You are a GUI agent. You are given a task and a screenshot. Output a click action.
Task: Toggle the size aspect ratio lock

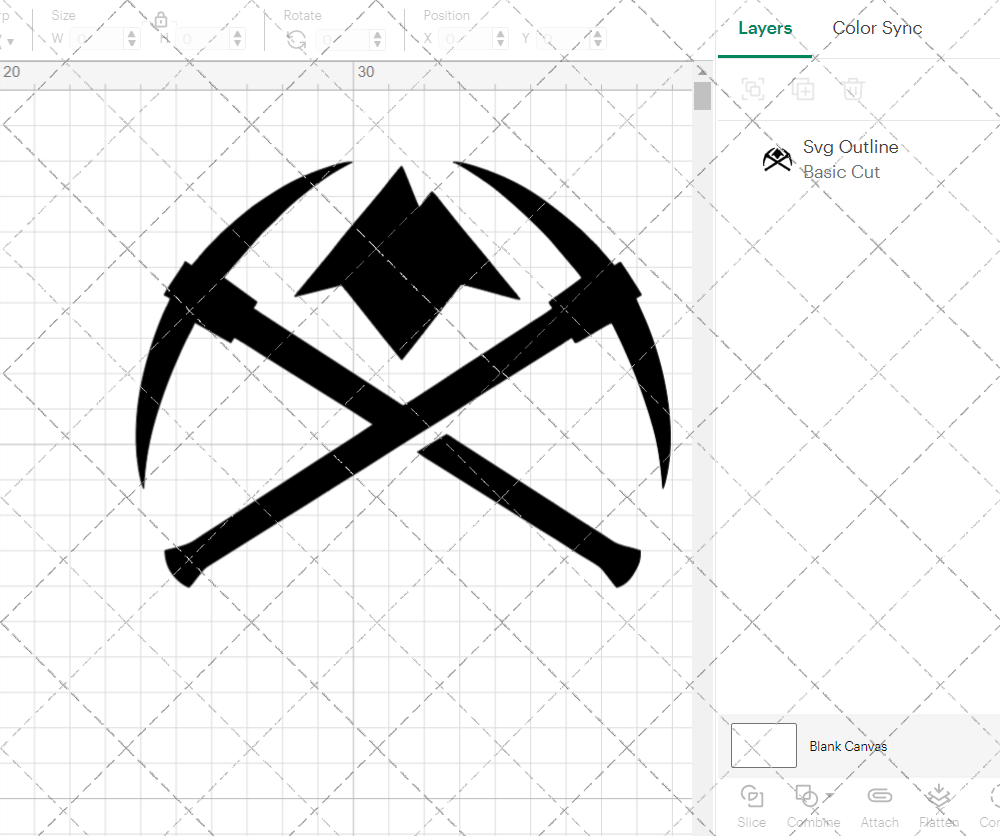[161, 20]
